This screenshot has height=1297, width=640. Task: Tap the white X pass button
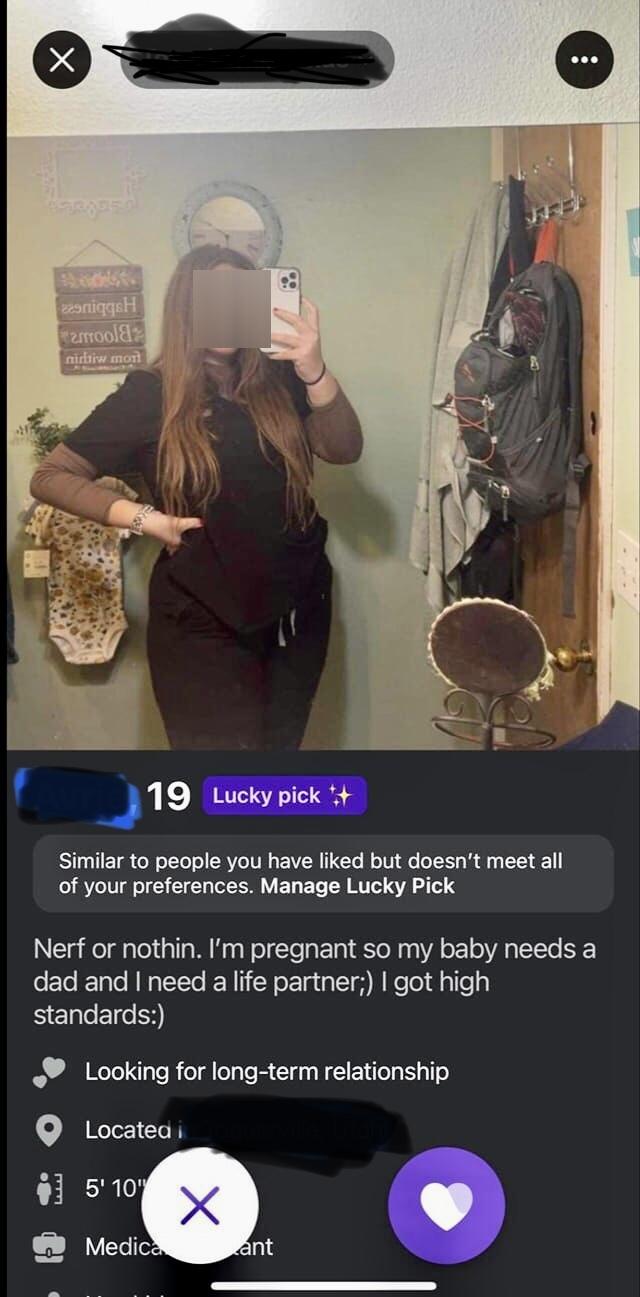pos(200,1206)
